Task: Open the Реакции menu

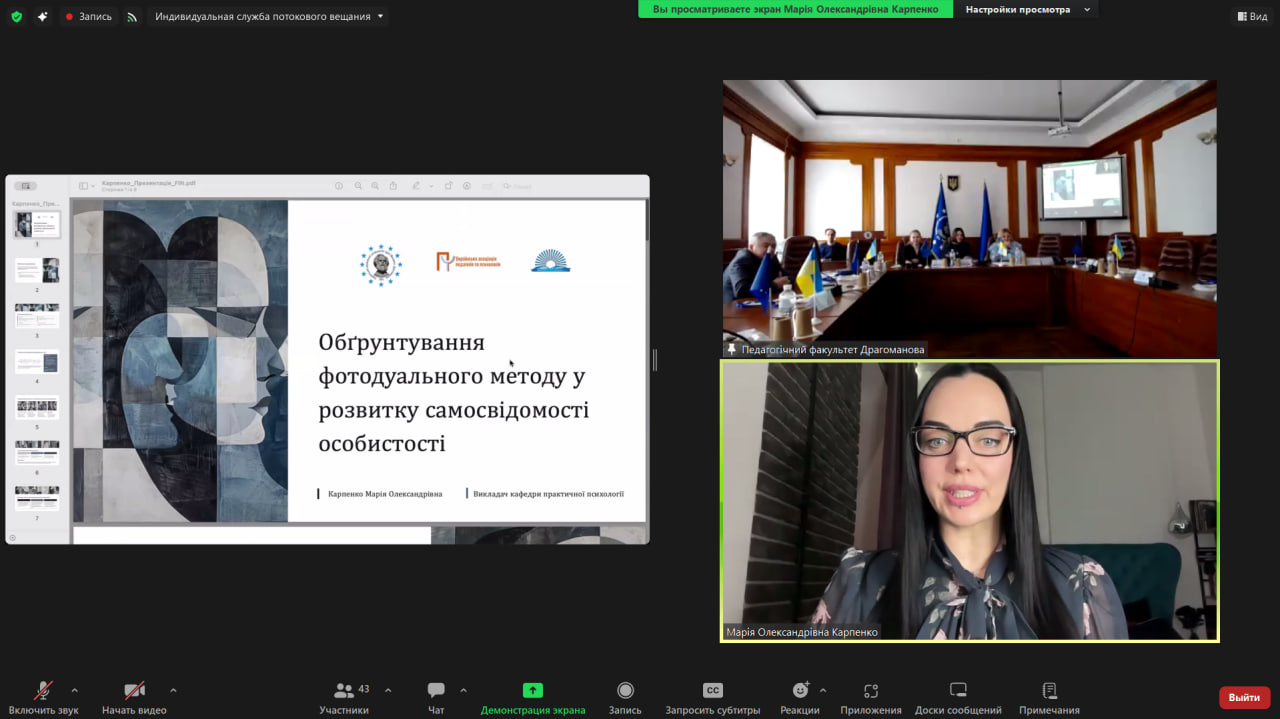Action: [x=800, y=695]
